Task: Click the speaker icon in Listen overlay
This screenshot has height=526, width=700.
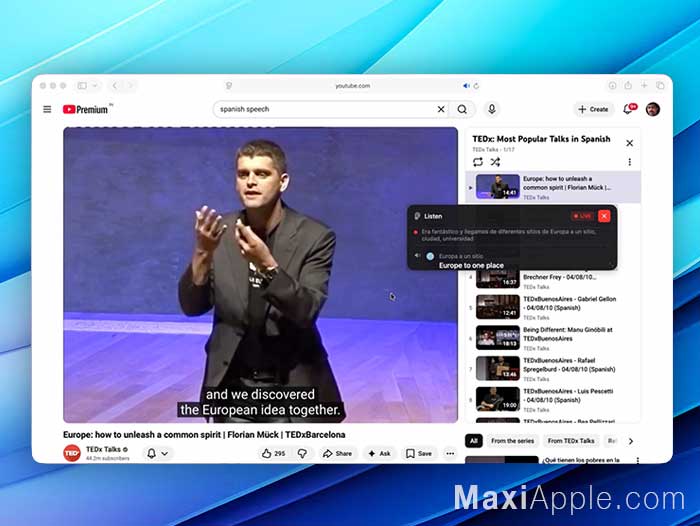Action: pyautogui.click(x=417, y=256)
